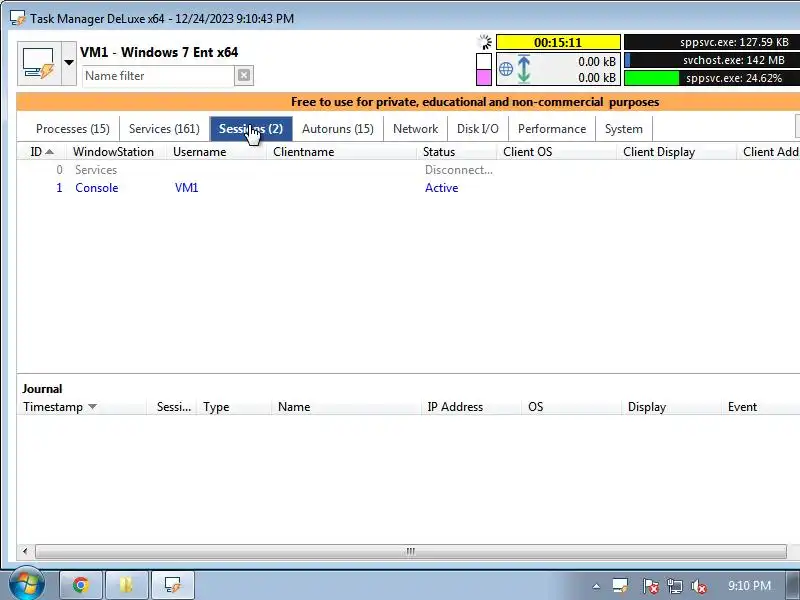The width and height of the screenshot is (800, 600).
Task: Sort by Clientname column header
Action: pyautogui.click(x=342, y=152)
